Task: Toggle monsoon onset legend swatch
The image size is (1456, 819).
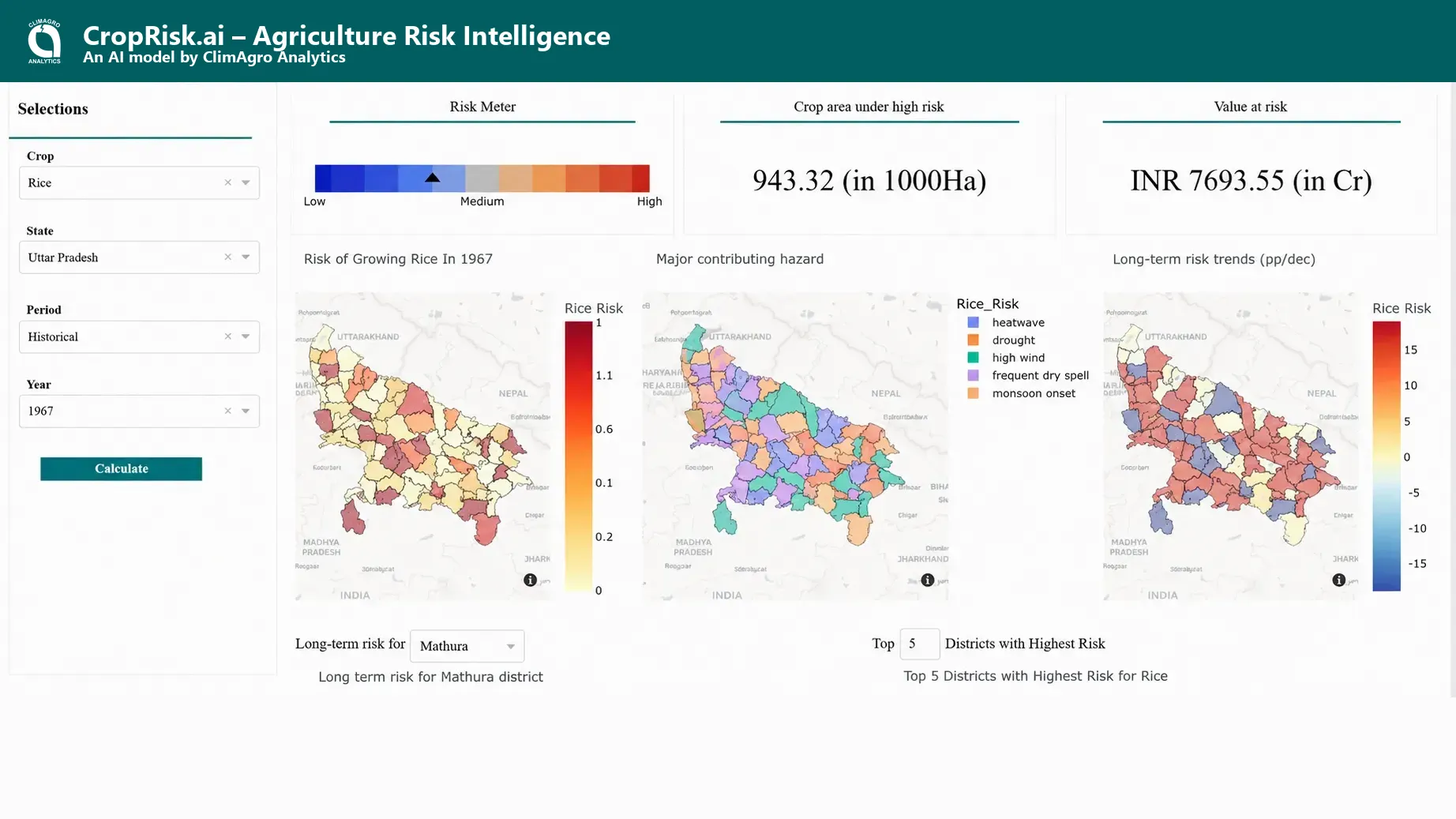Action: tap(974, 393)
